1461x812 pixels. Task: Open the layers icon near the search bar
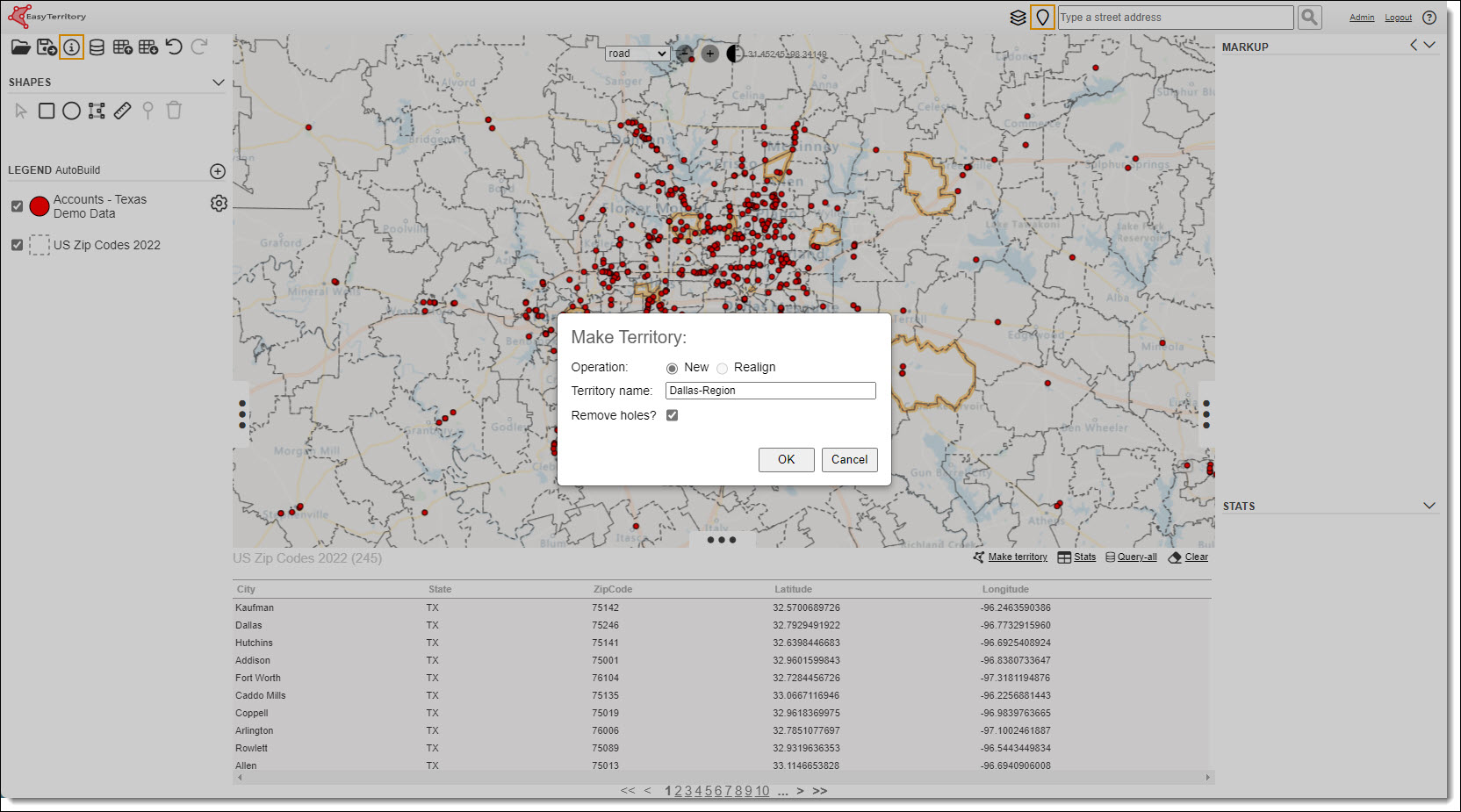coord(1018,16)
